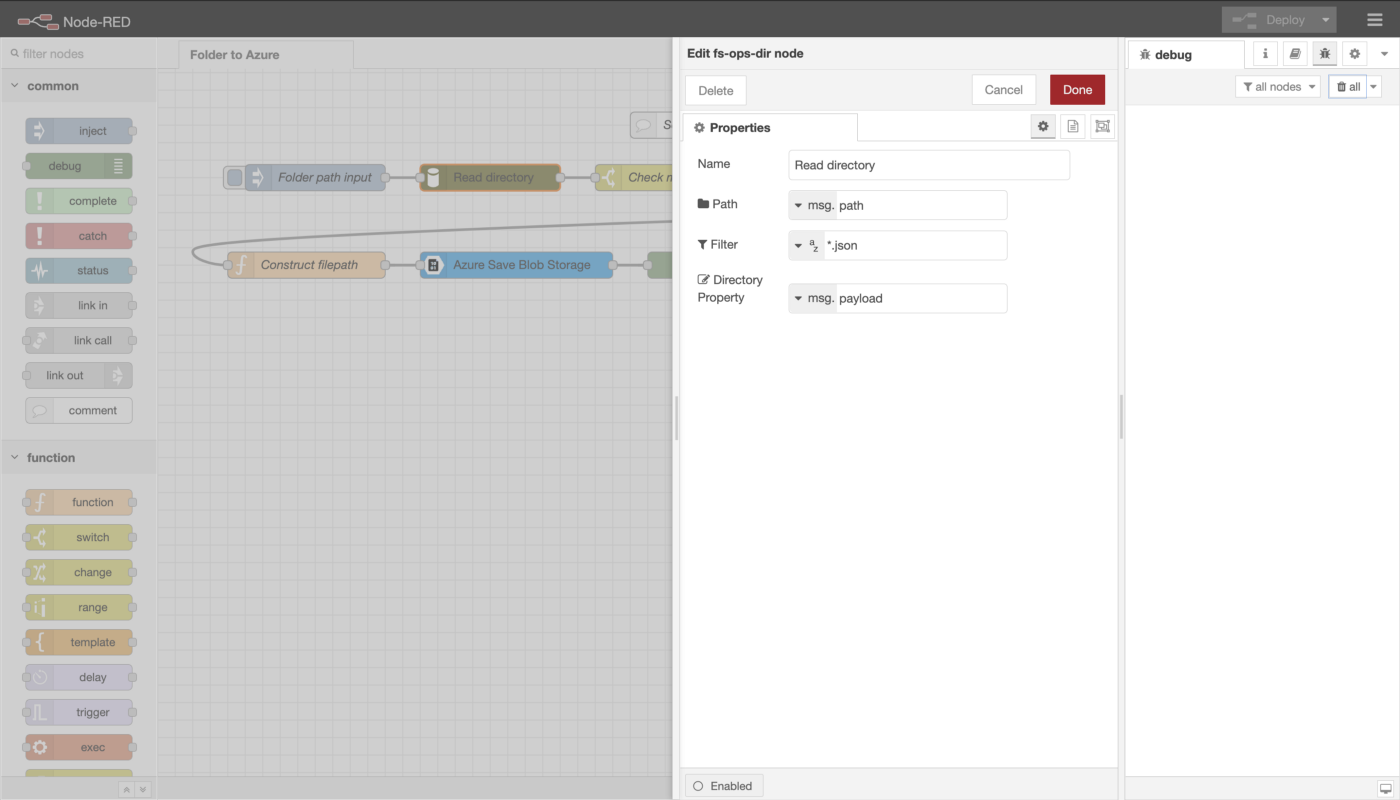Toggle the node Enabled state
1400x800 pixels.
click(723, 786)
